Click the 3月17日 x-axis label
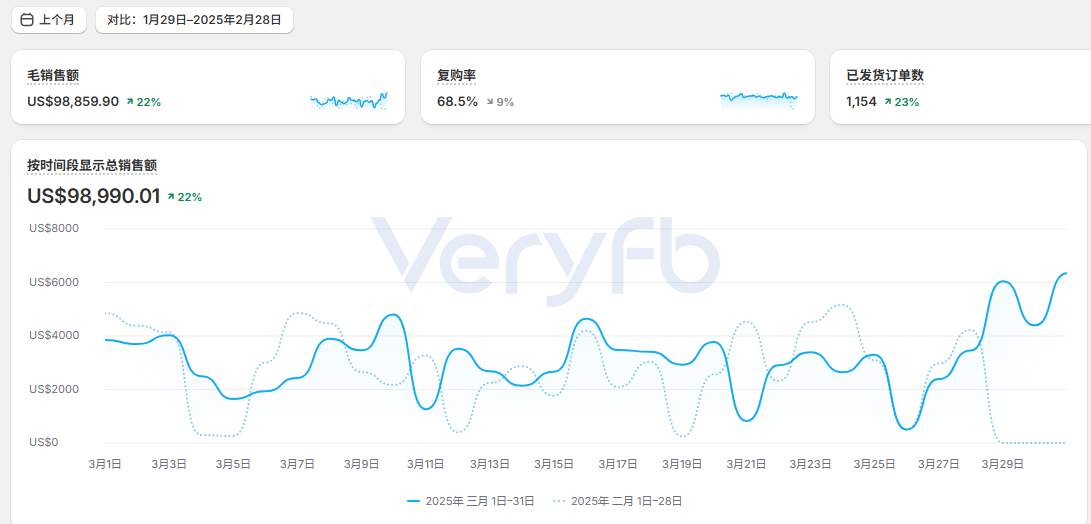1091x524 pixels. click(618, 463)
